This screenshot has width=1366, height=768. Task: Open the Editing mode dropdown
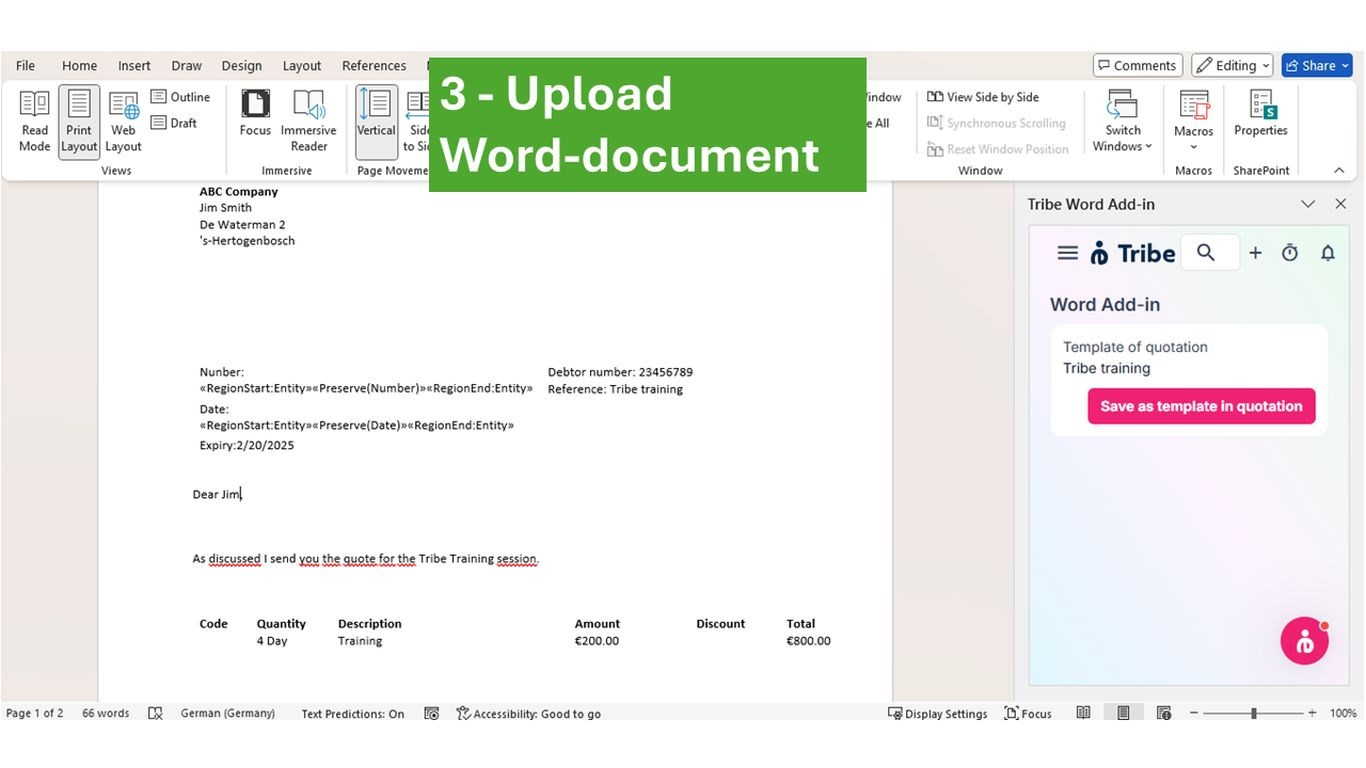tap(1232, 65)
